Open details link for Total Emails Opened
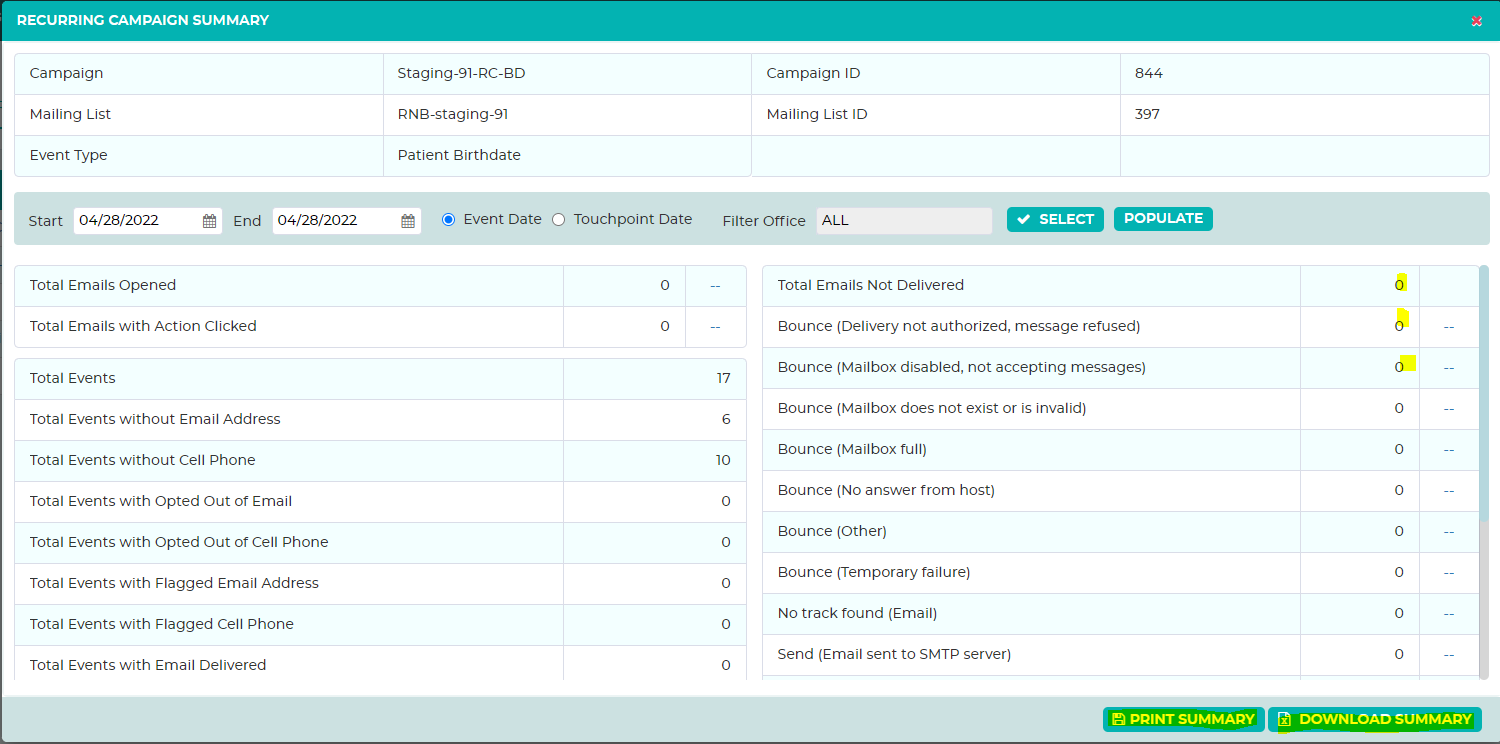 coord(715,286)
